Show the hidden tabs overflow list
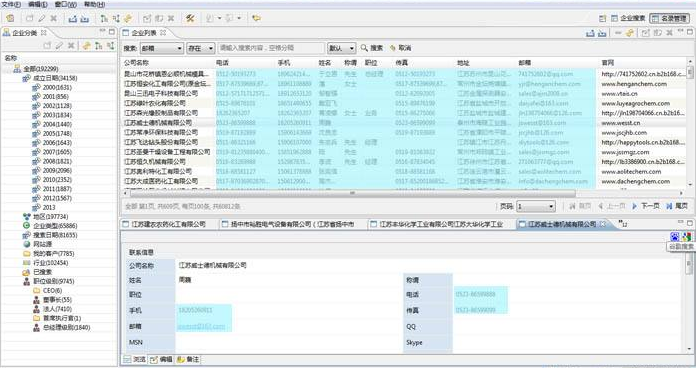Image resolution: width=696 pixels, height=368 pixels. [623, 223]
